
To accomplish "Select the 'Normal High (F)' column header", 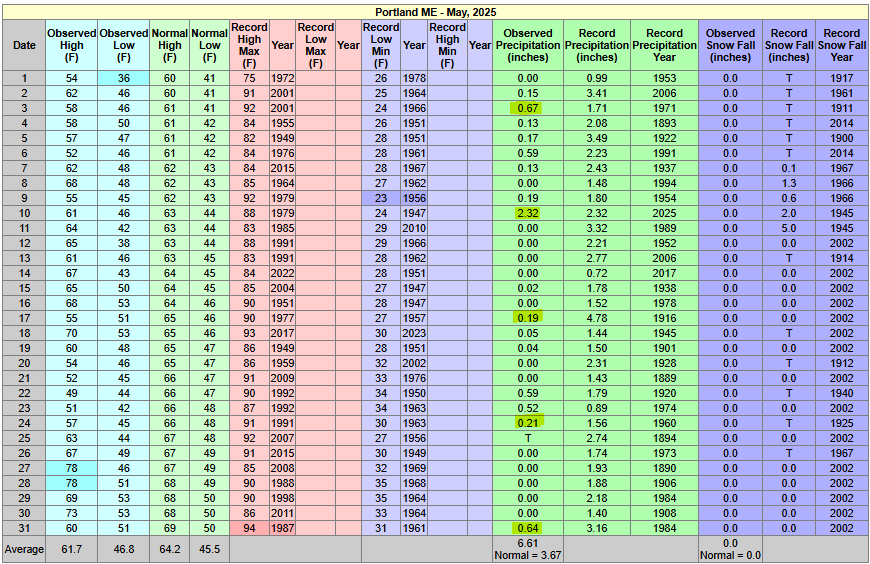I will point(170,45).
